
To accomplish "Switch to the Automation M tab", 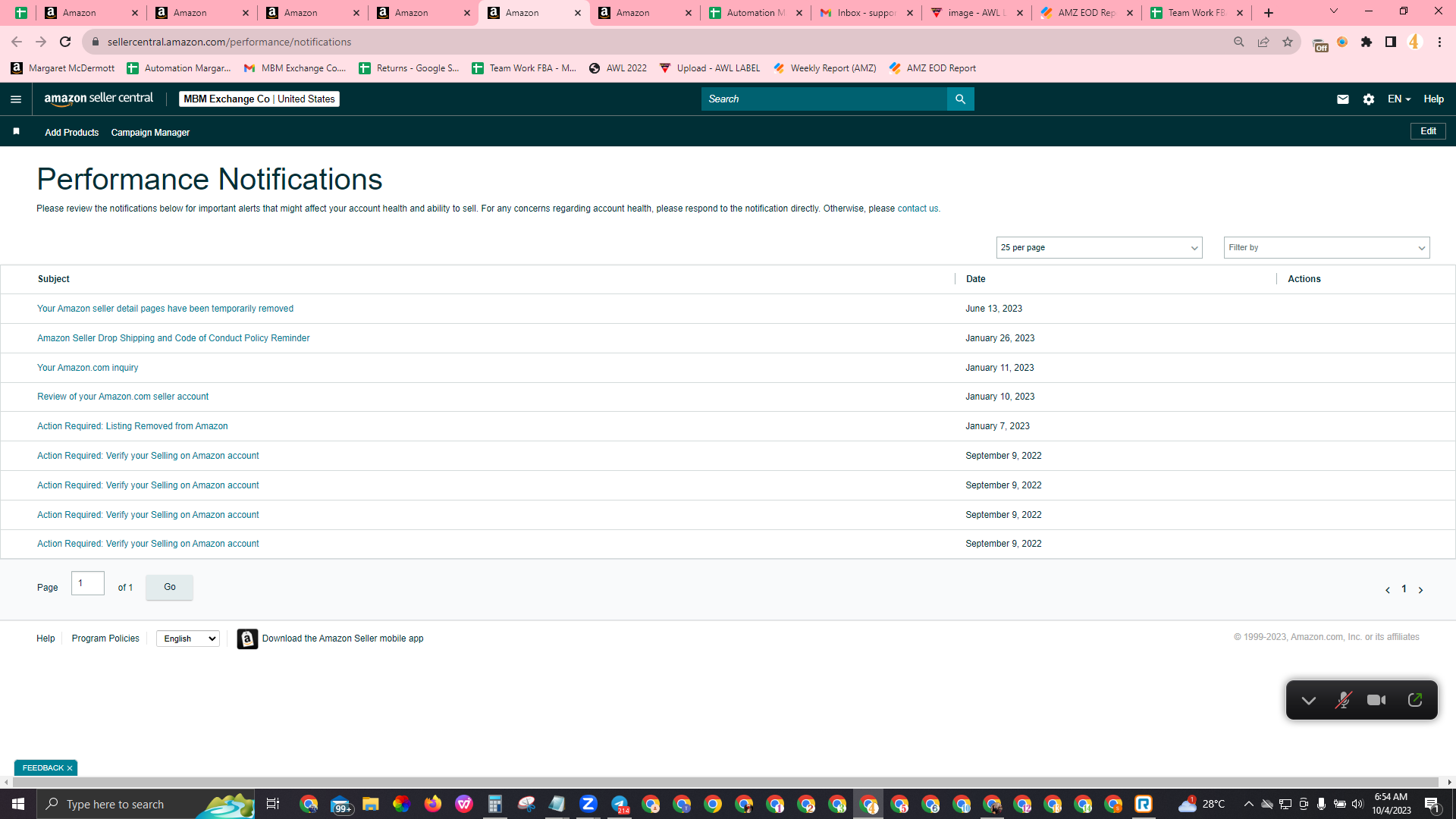I will 755,13.
